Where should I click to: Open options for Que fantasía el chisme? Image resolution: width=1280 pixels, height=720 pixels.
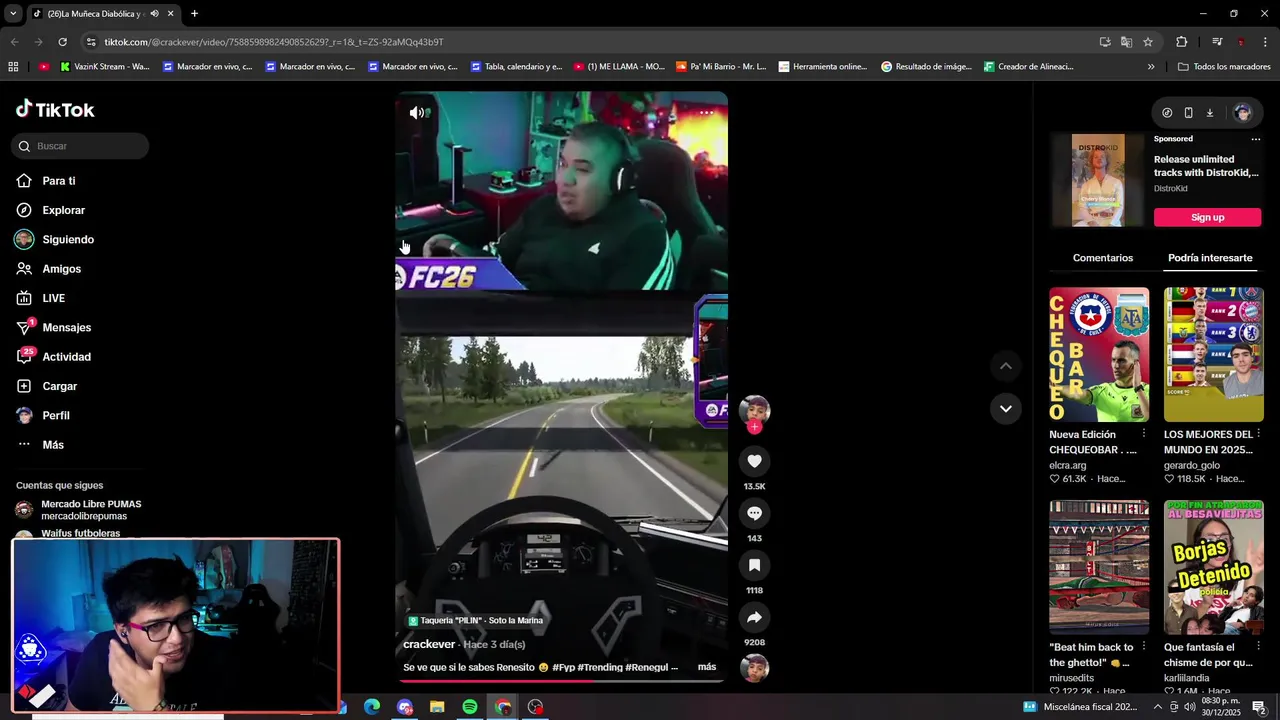pyautogui.click(x=1258, y=647)
